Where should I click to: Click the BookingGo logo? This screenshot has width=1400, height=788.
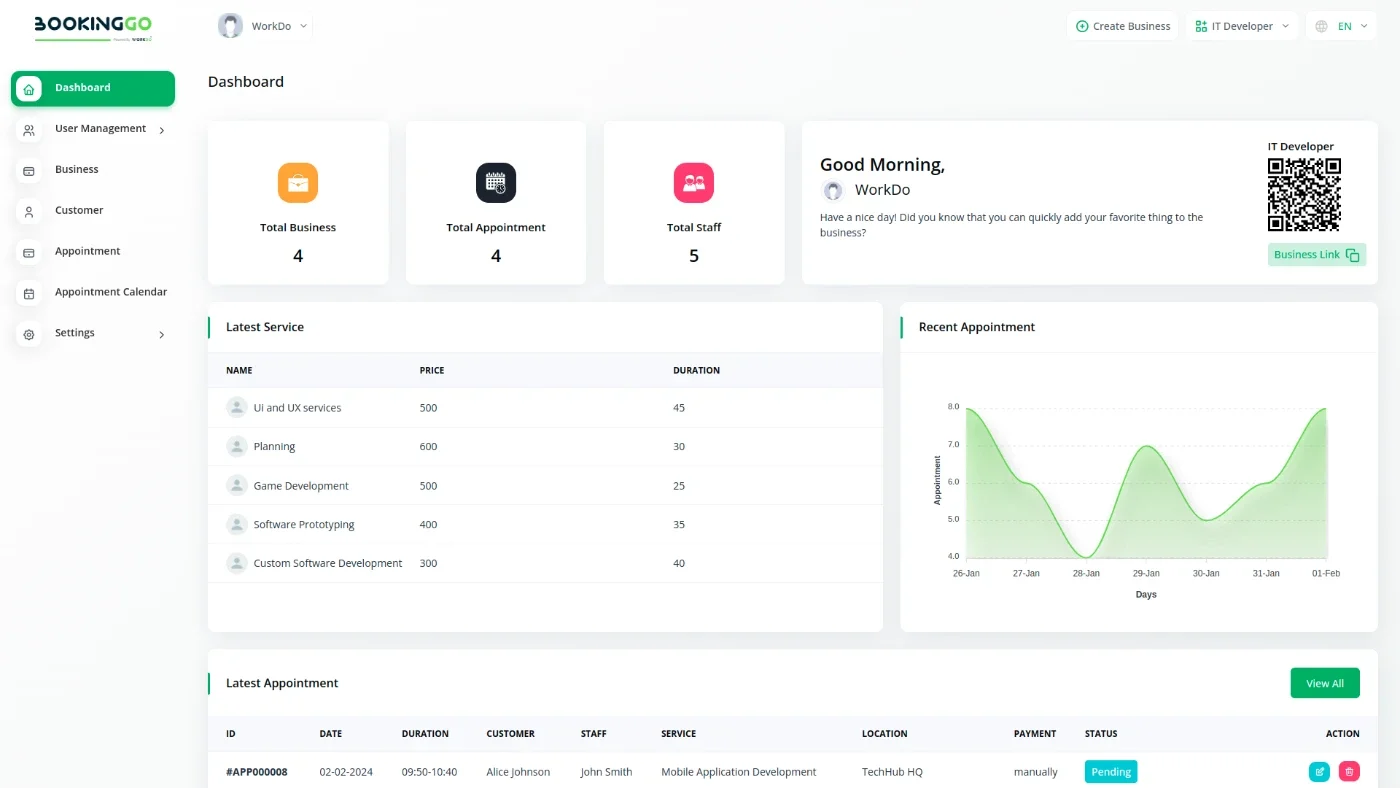[93, 27]
